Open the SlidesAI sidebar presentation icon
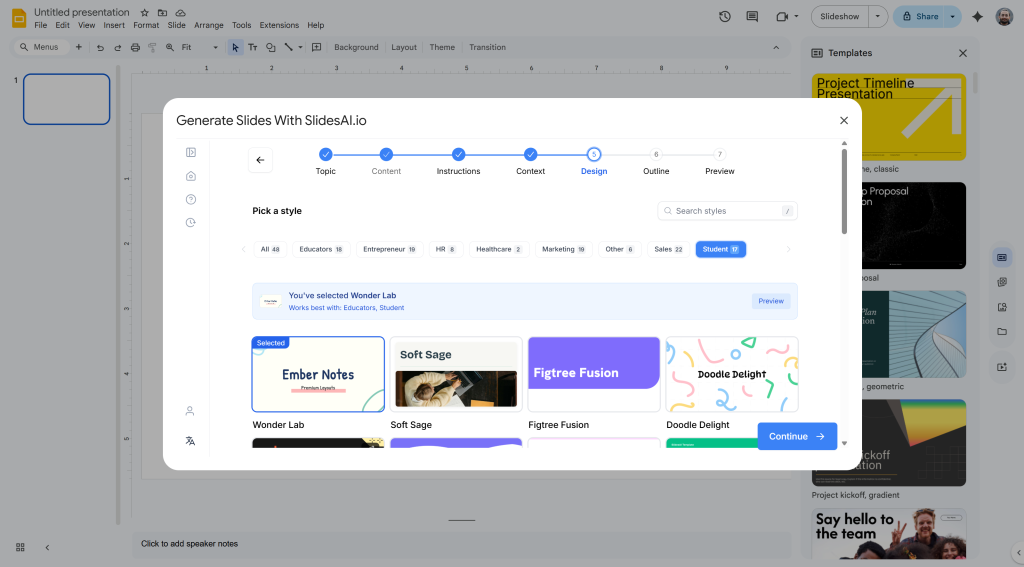 (191, 152)
